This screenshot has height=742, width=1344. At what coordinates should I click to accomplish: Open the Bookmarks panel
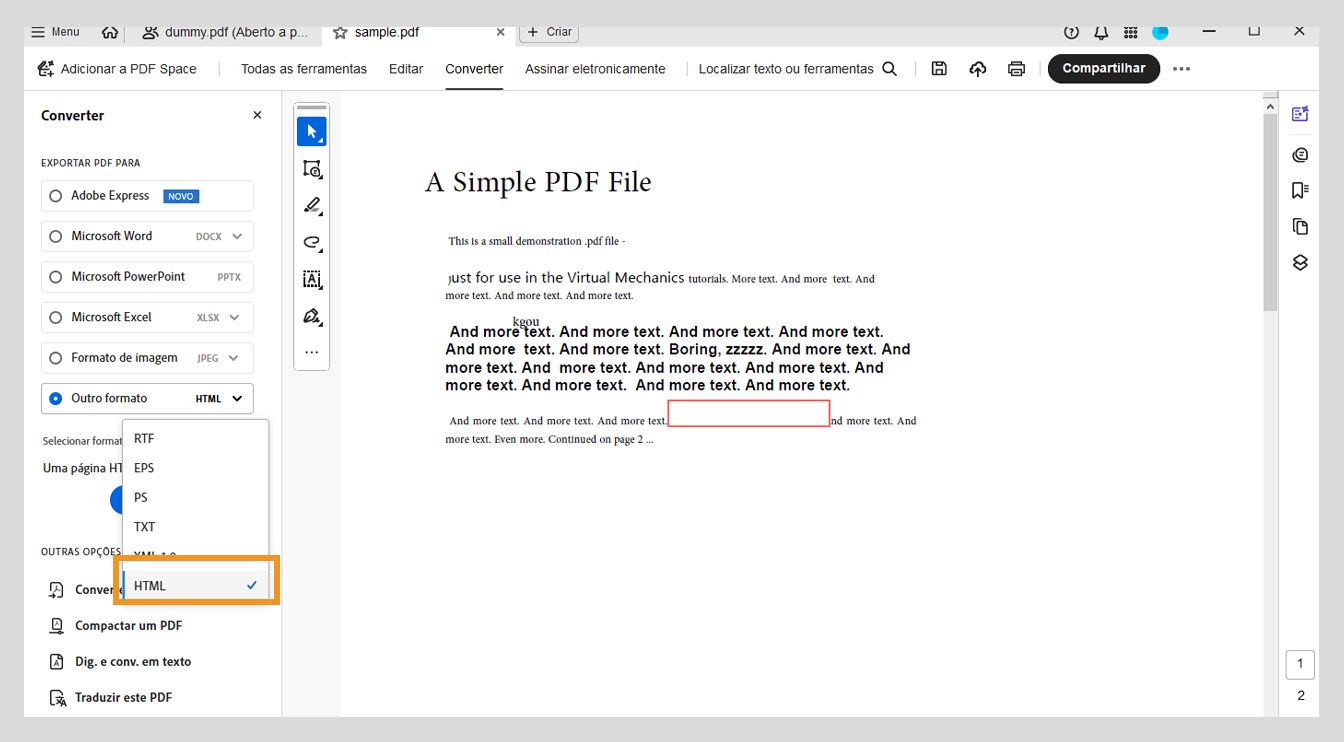click(1300, 189)
